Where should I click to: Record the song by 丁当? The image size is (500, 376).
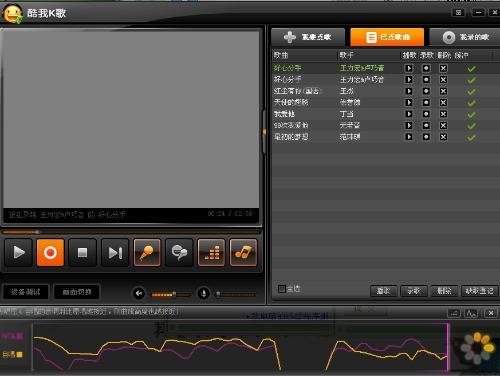point(426,114)
